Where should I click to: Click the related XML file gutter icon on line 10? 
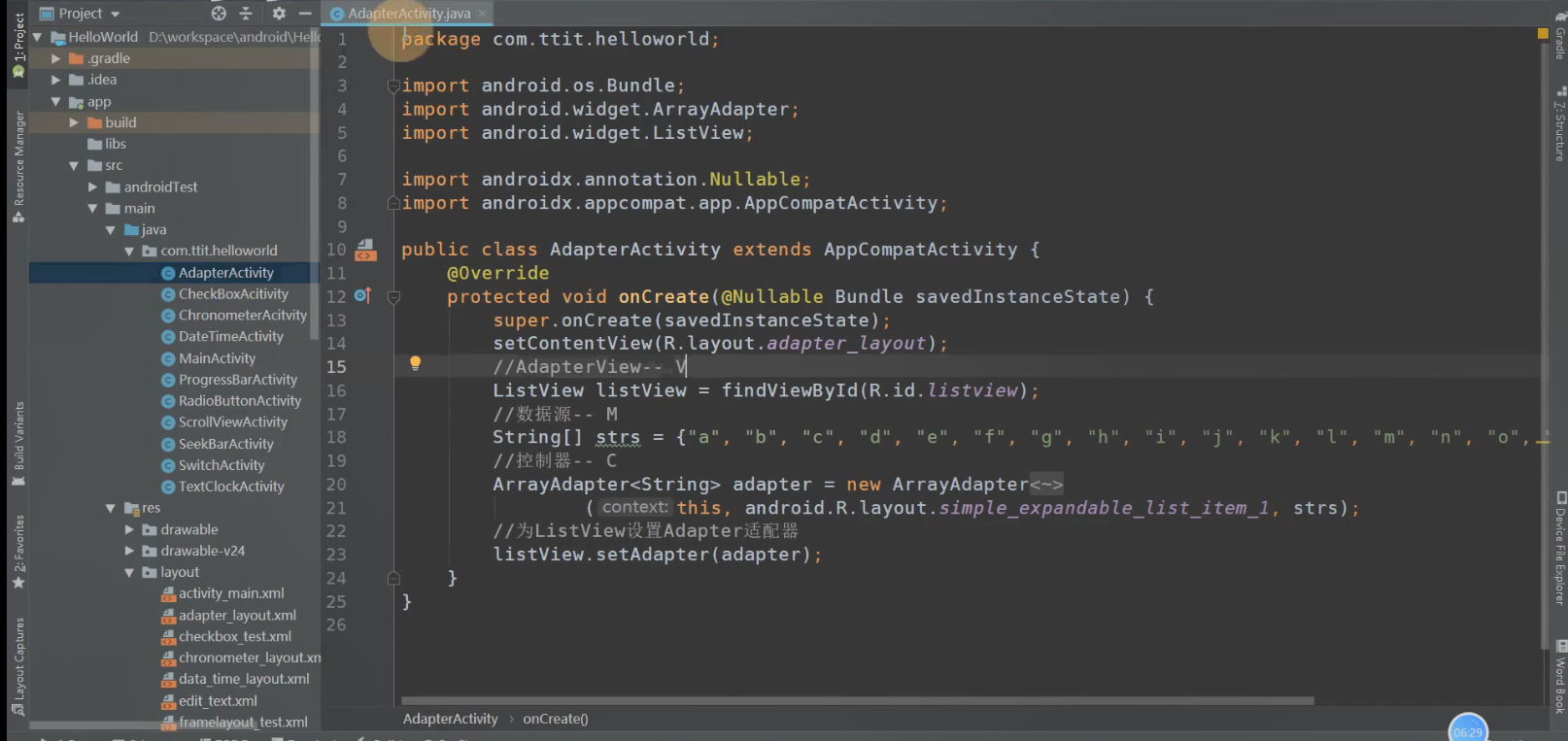(x=365, y=250)
